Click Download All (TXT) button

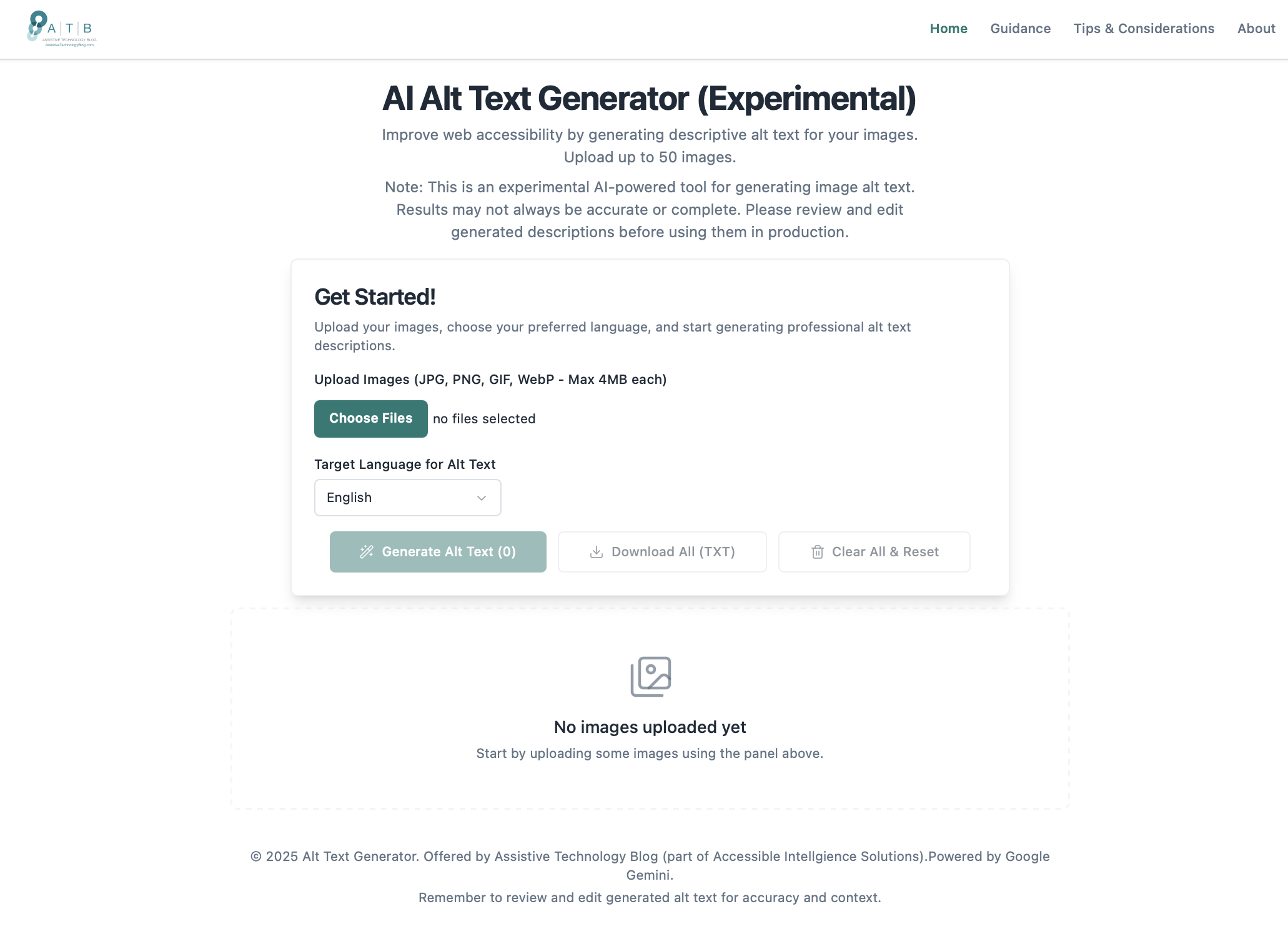tap(662, 552)
